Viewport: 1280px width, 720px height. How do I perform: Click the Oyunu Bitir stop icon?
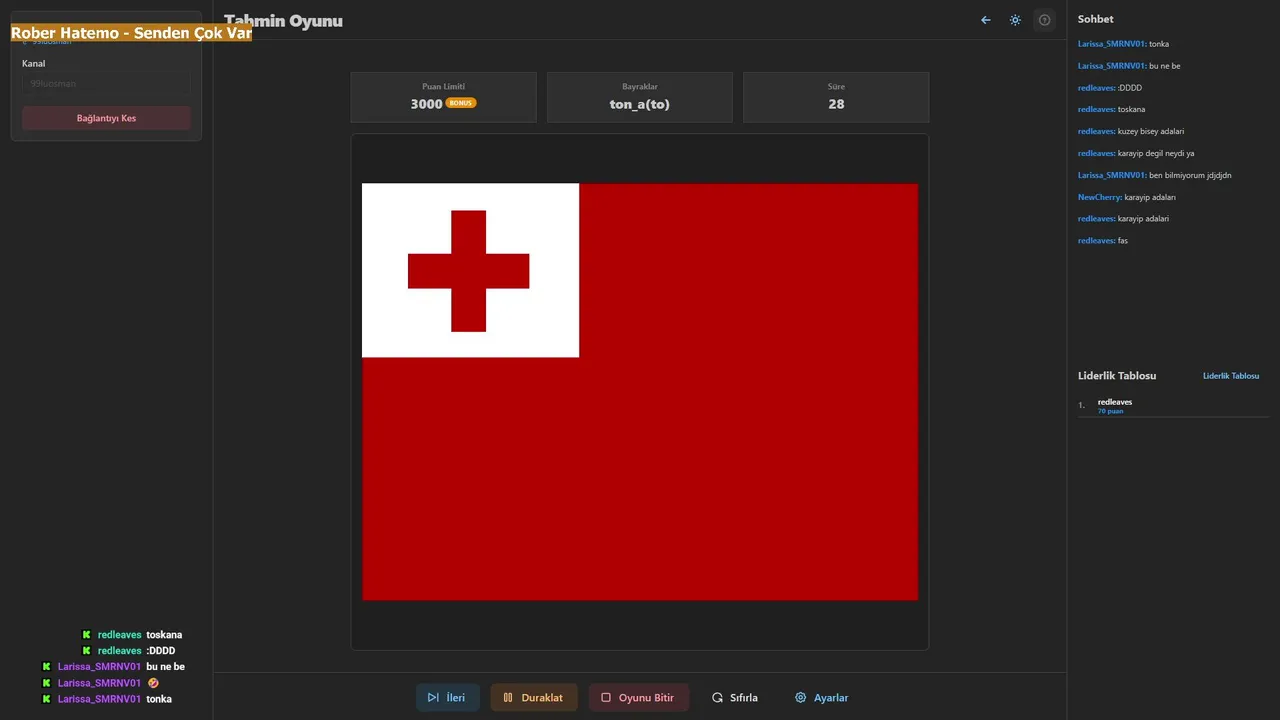click(x=605, y=697)
